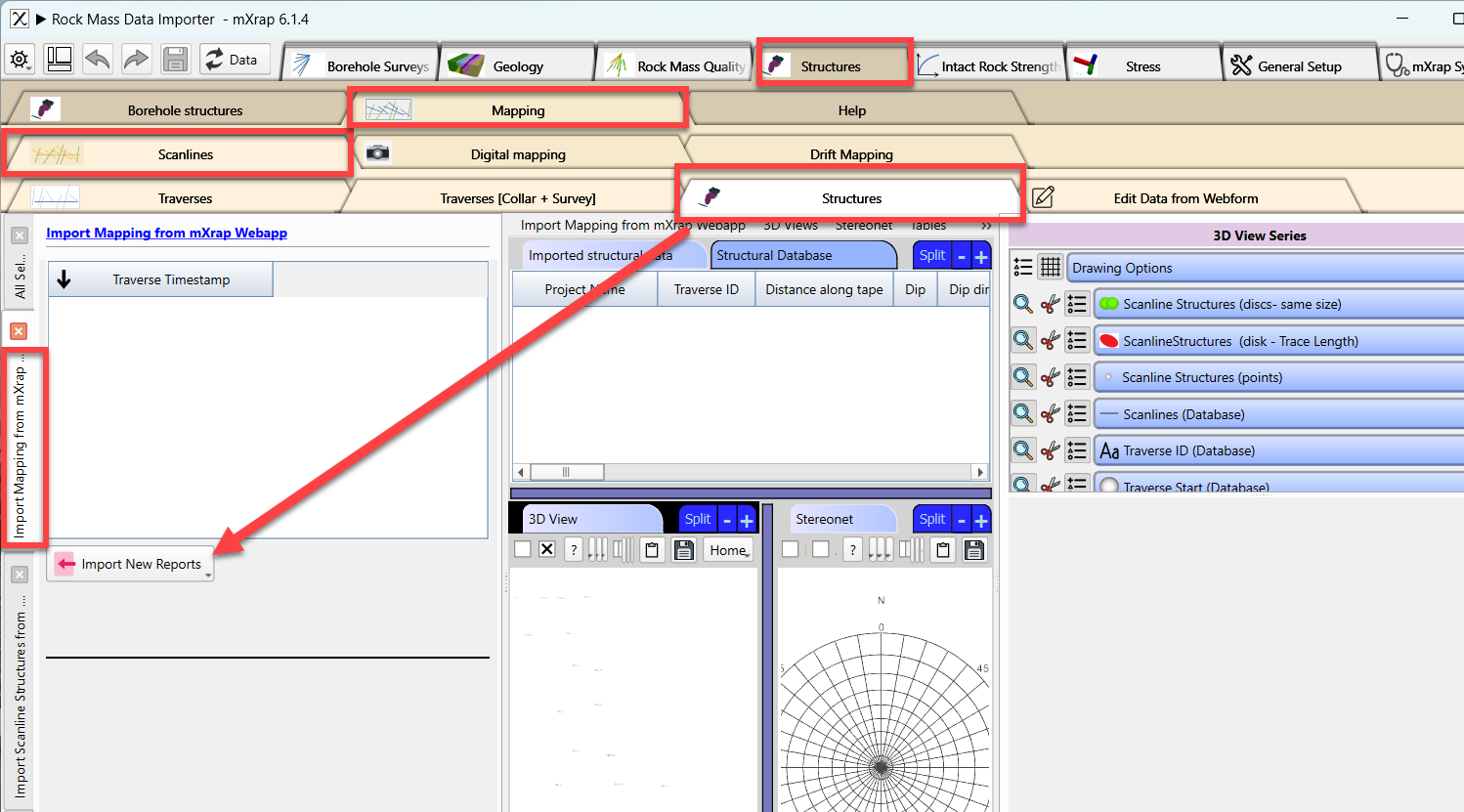This screenshot has height=812, width=1464.
Task: Click the Import Mapping from mXrap Webapp link
Action: 166,233
